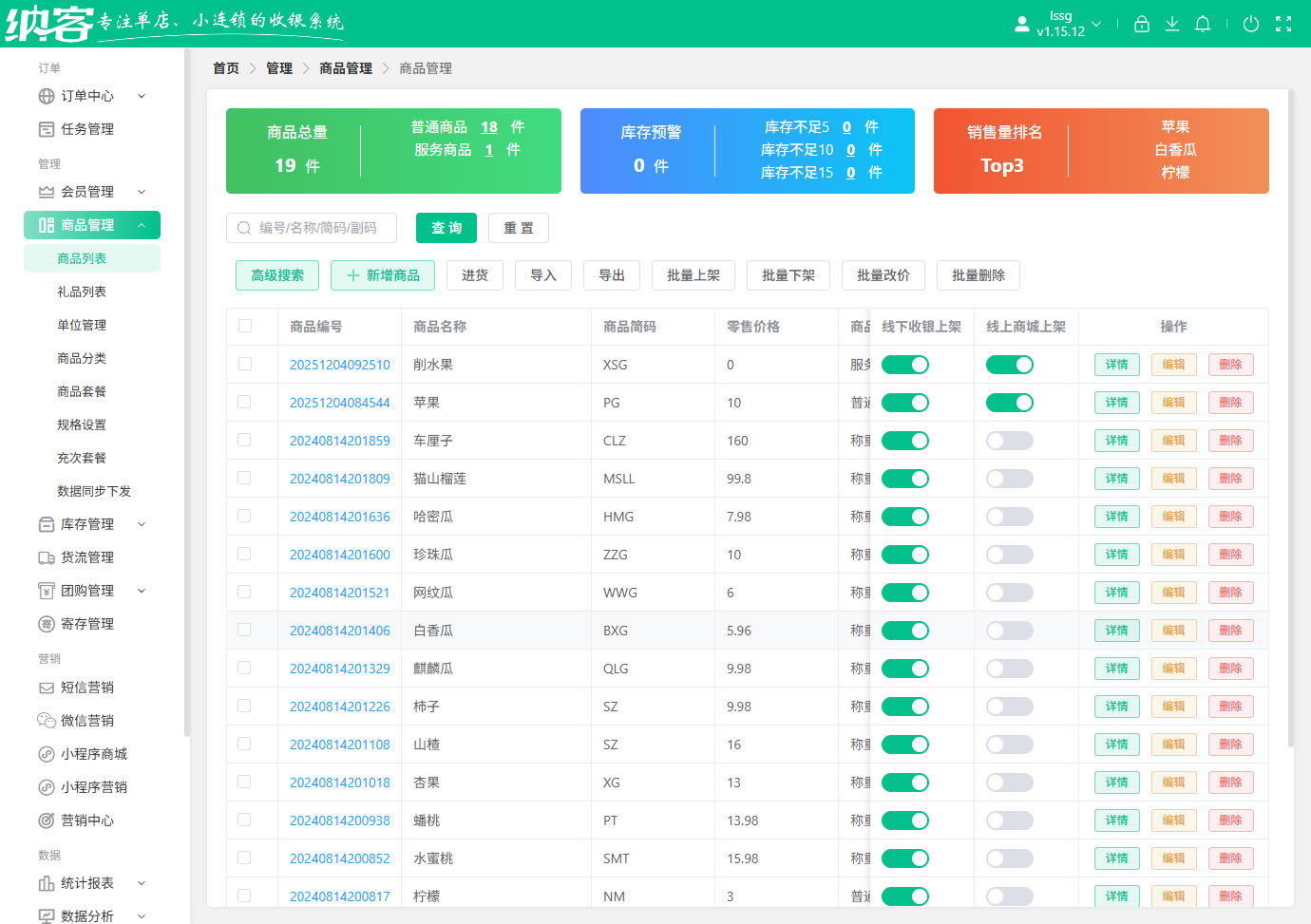
Task: Disable online mall listing for 苹果
Action: [1009, 402]
